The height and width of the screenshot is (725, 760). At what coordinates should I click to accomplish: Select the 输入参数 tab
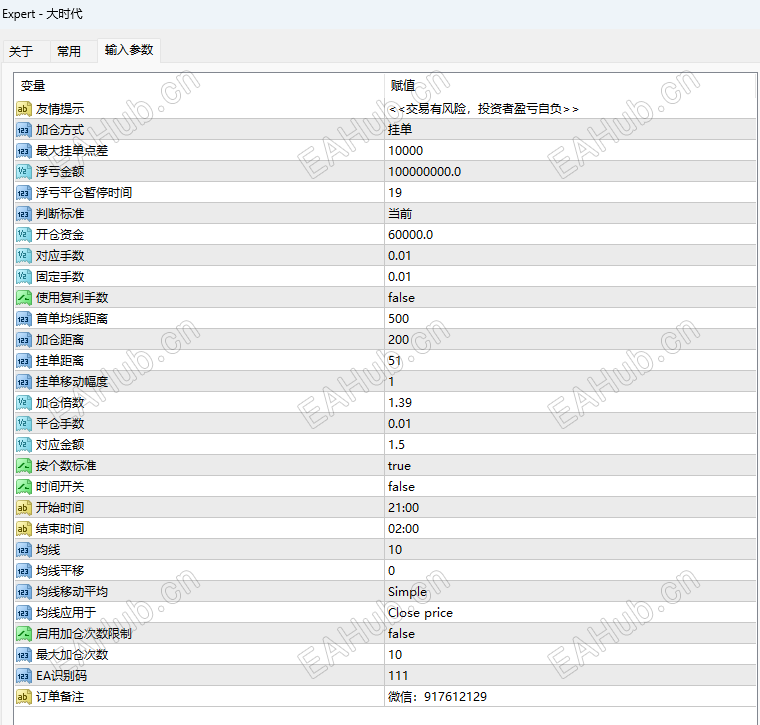129,50
